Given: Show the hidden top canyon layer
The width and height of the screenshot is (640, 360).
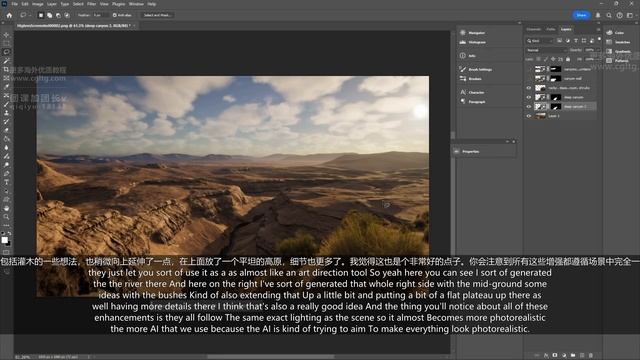Looking at the screenshot, I should tap(529, 69).
